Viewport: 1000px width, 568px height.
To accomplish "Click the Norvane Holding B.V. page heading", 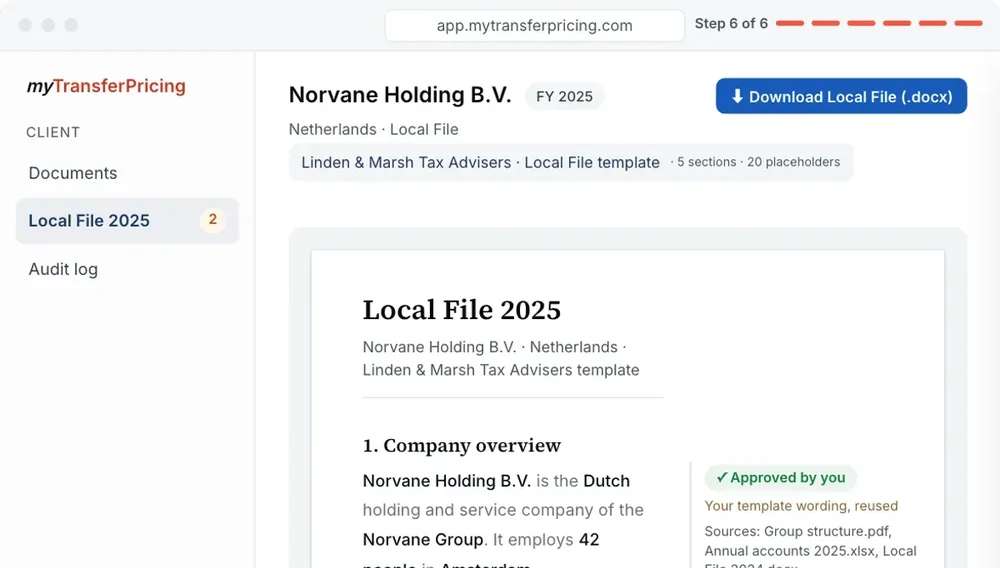I will (x=400, y=95).
